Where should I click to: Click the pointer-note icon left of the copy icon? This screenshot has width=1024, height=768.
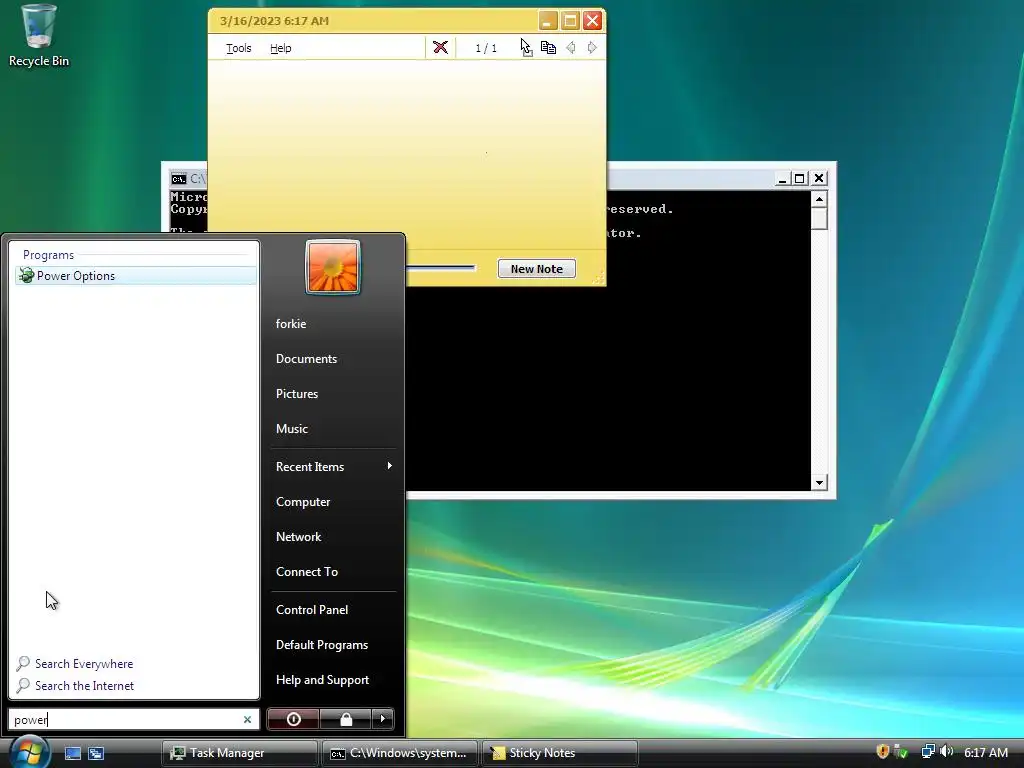526,48
